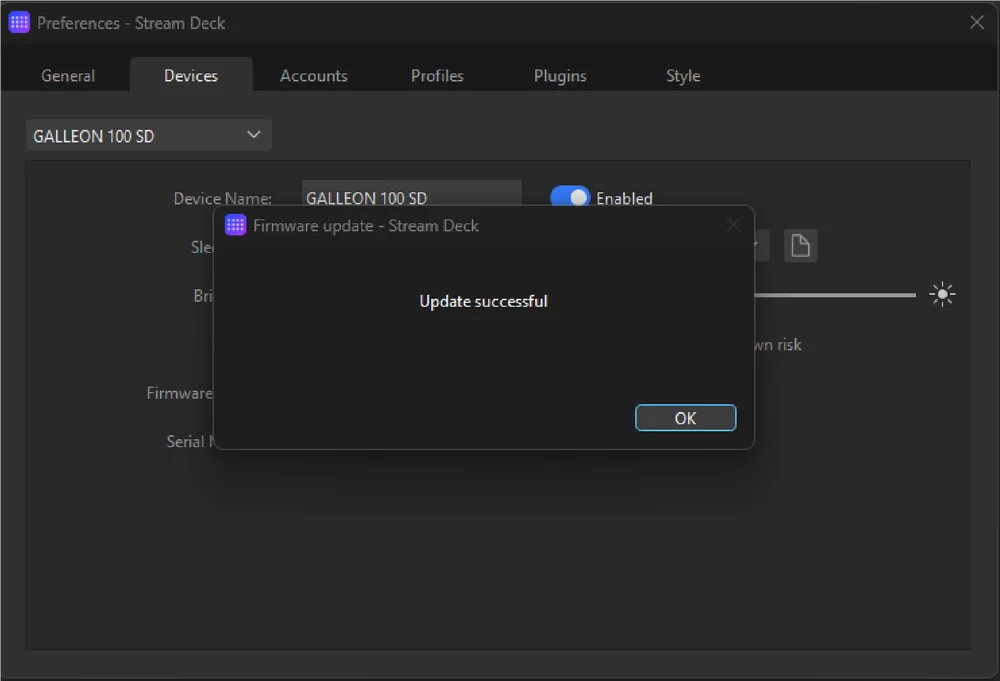This screenshot has width=1000, height=681.
Task: Switch to the General tab
Action: [x=67, y=75]
